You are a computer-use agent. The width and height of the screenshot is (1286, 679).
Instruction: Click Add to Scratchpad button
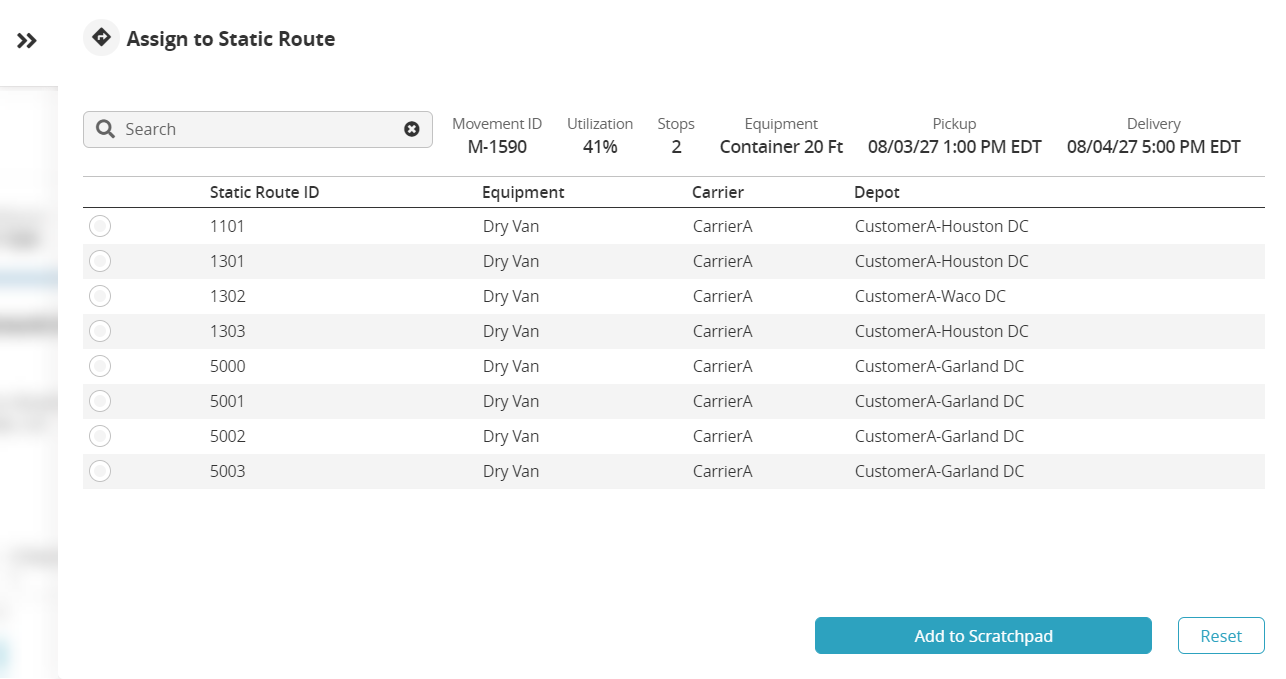tap(983, 636)
